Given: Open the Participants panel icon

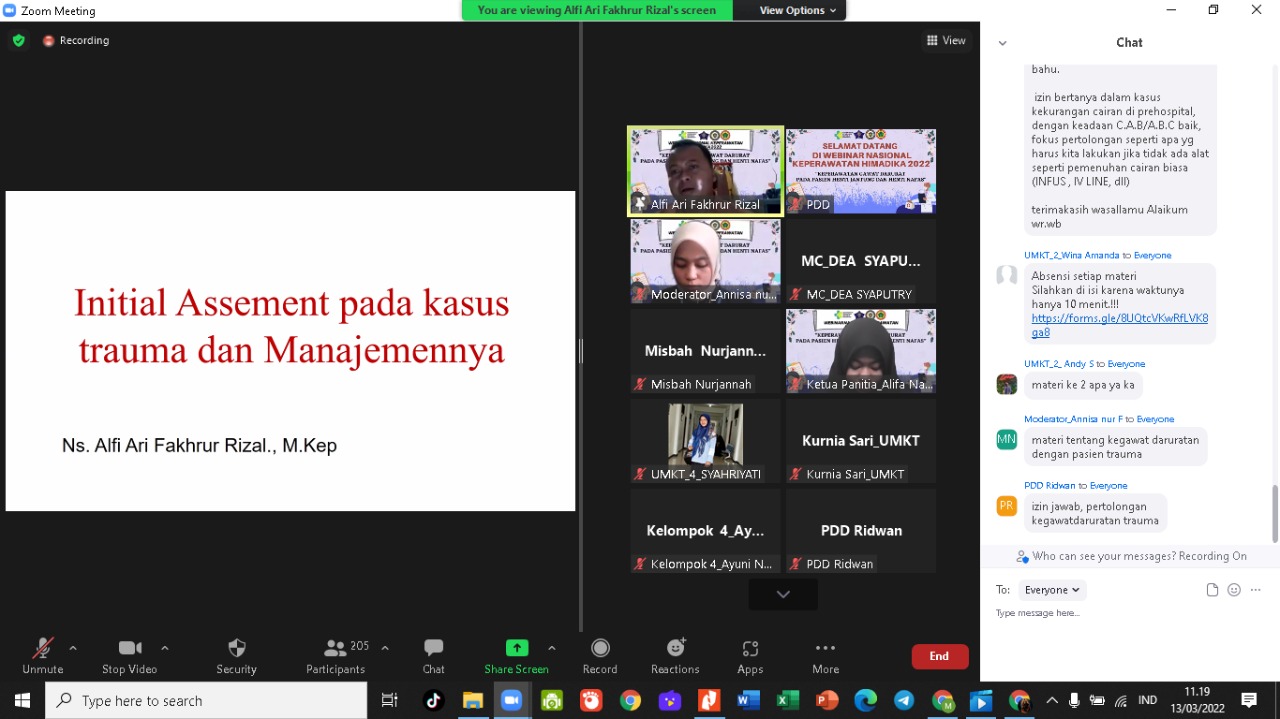Looking at the screenshot, I should point(335,648).
